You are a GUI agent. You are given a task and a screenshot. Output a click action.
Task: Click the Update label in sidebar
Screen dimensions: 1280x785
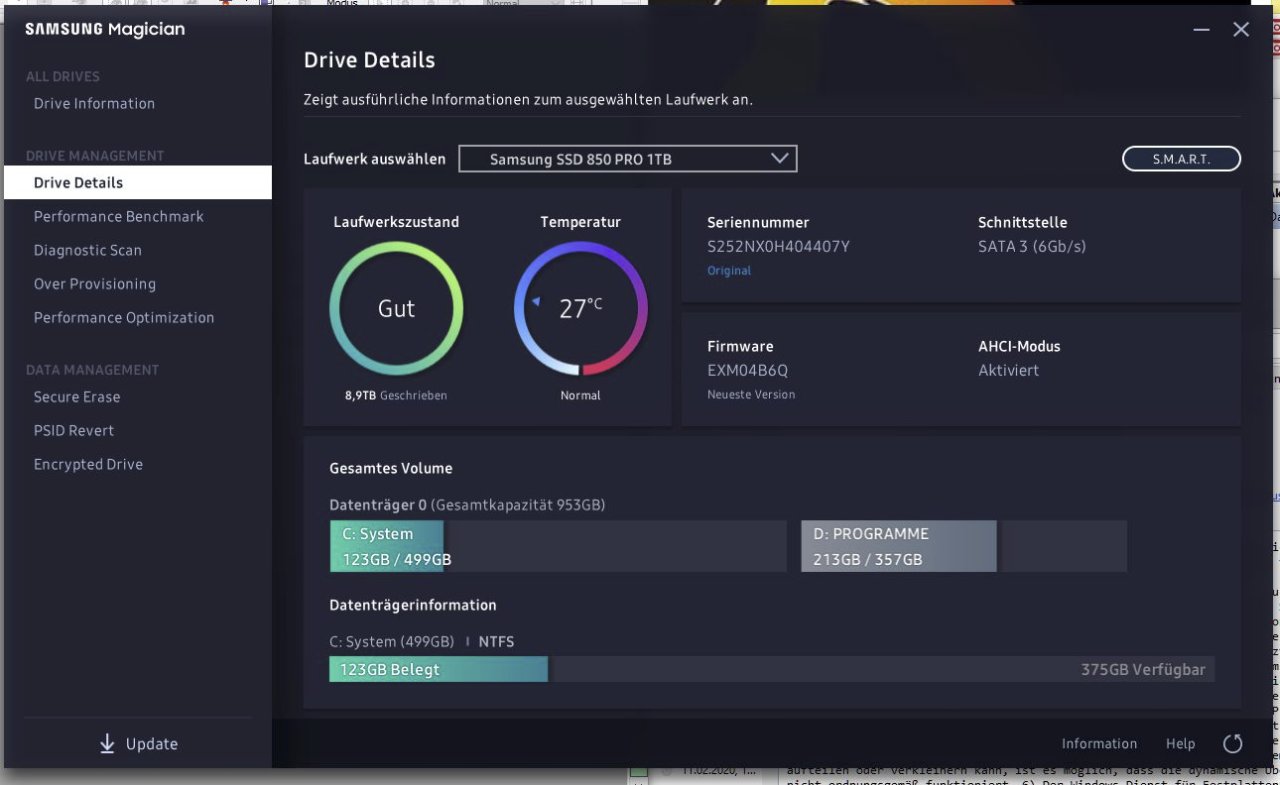[x=152, y=744]
